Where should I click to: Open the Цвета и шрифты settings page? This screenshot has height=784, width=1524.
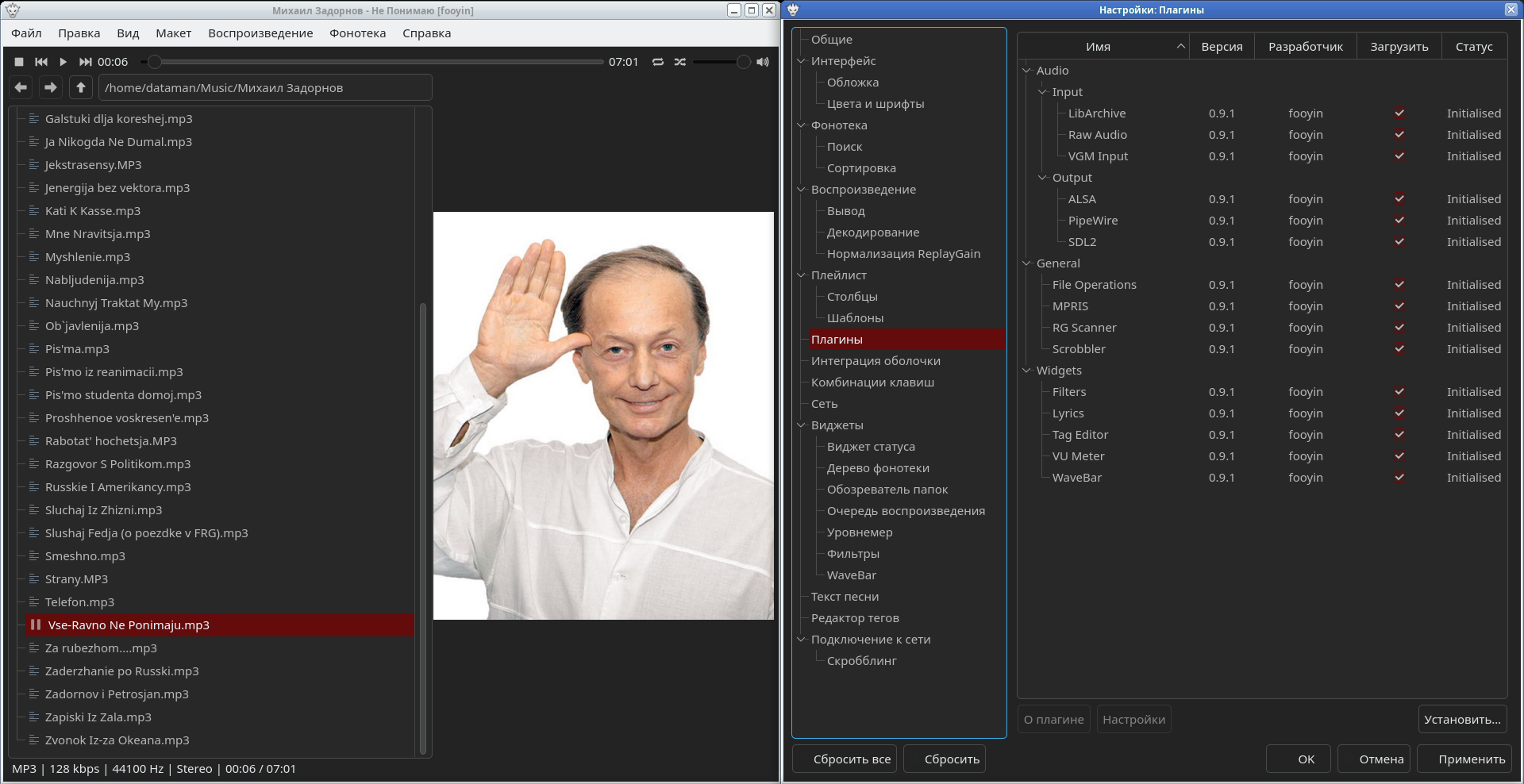pyautogui.click(x=876, y=104)
